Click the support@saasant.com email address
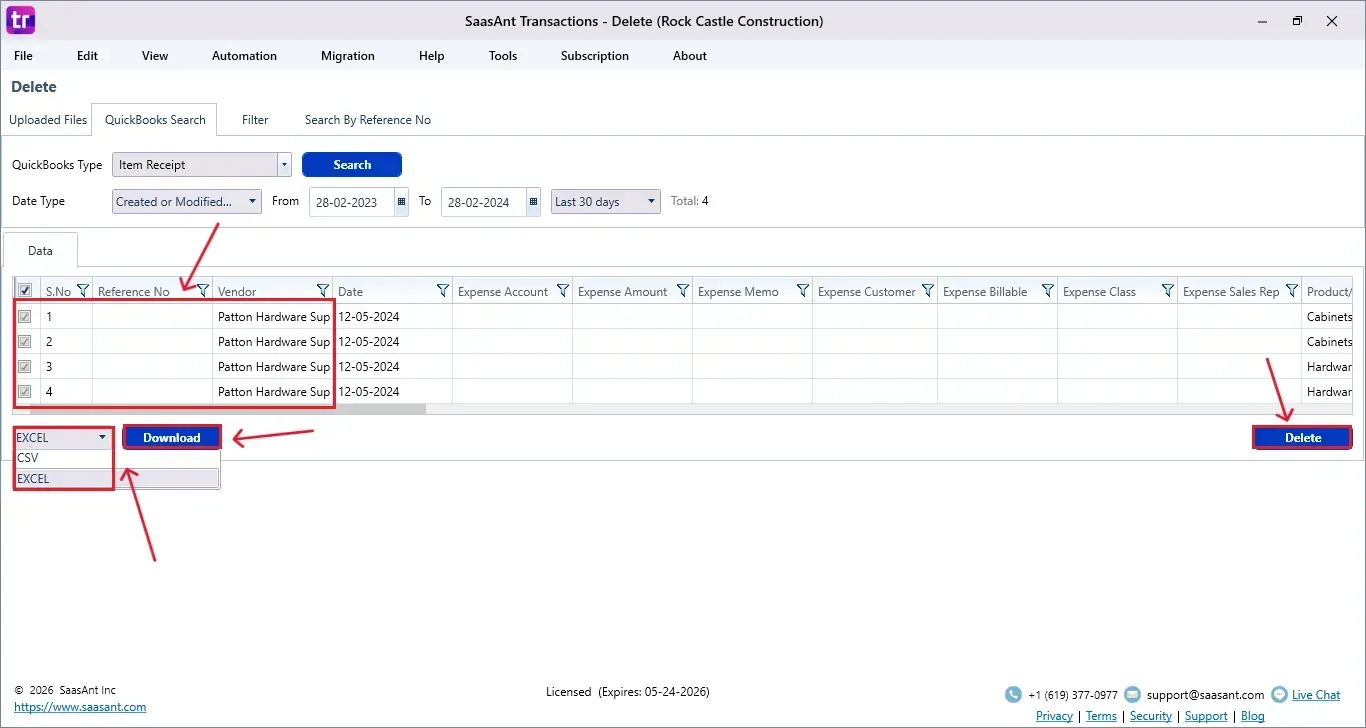This screenshot has height=728, width=1366. coord(1205,694)
